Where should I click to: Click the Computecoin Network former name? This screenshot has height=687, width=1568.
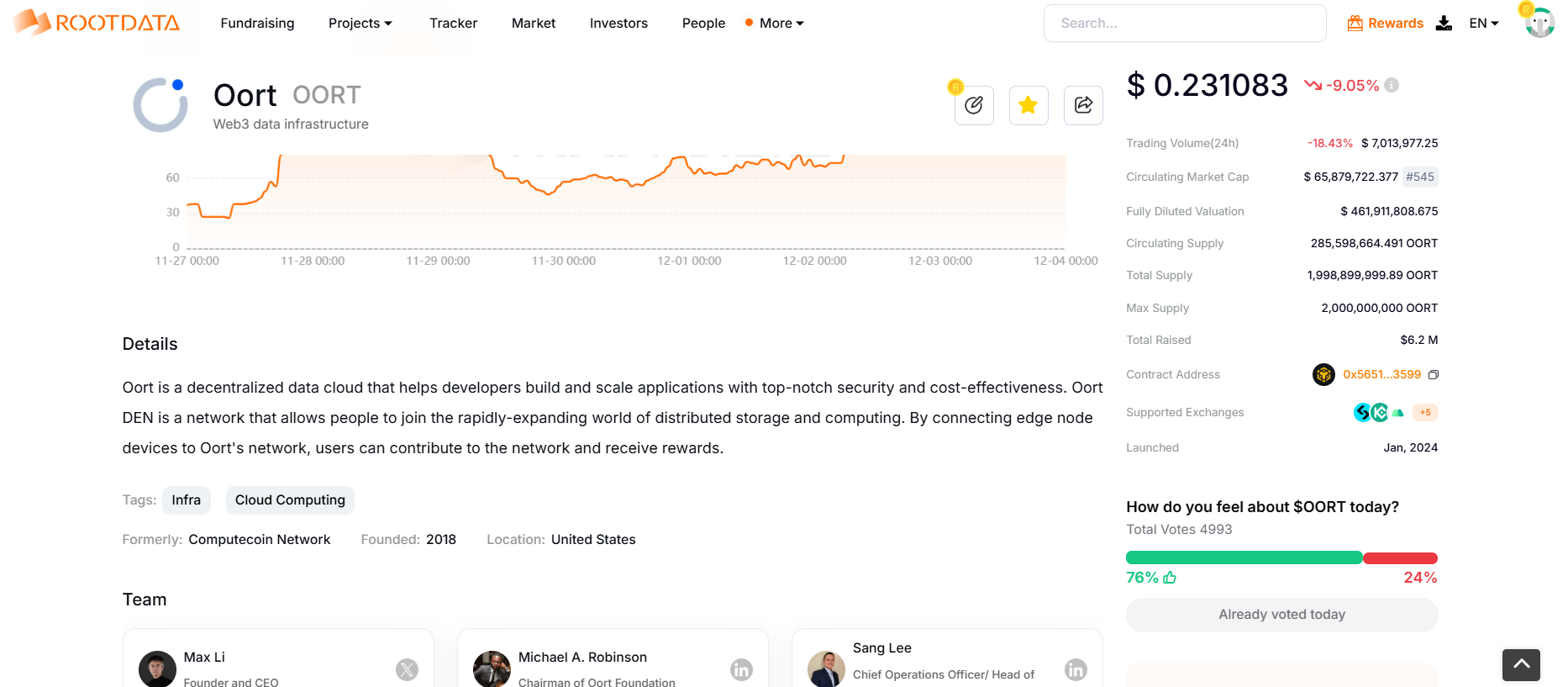tap(259, 539)
